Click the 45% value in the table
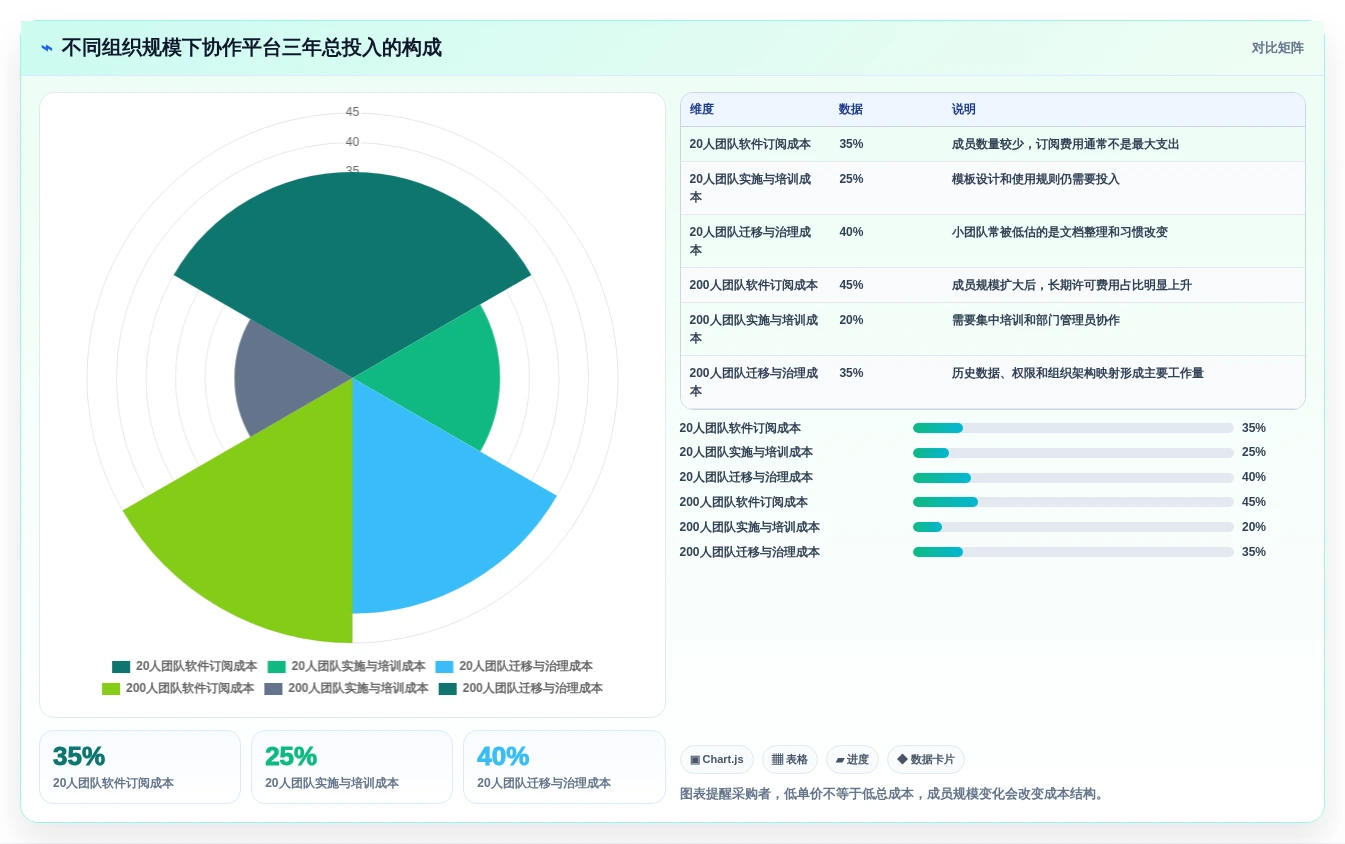Screen dimensions: 1345x844 [x=851, y=285]
